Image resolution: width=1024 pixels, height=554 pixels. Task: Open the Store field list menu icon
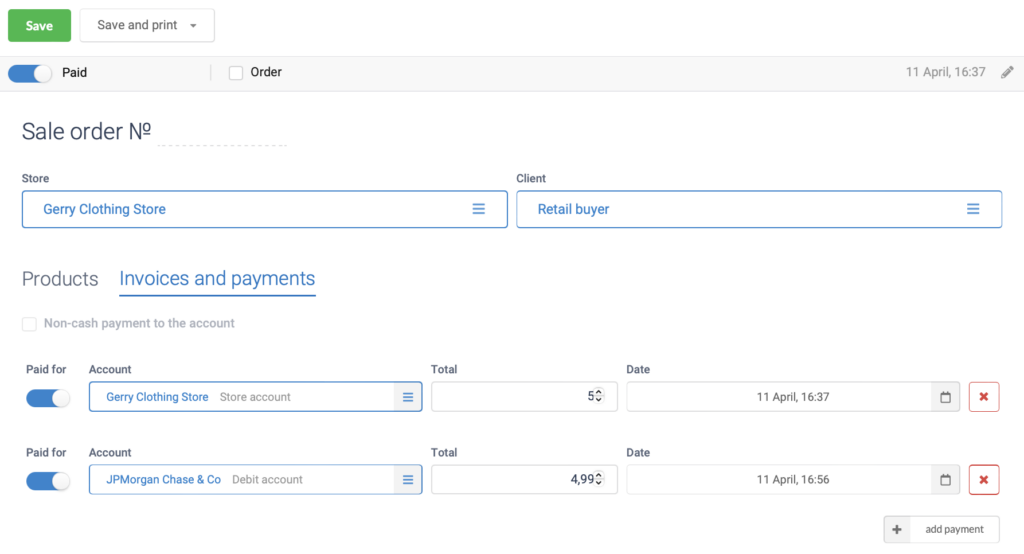pos(479,209)
